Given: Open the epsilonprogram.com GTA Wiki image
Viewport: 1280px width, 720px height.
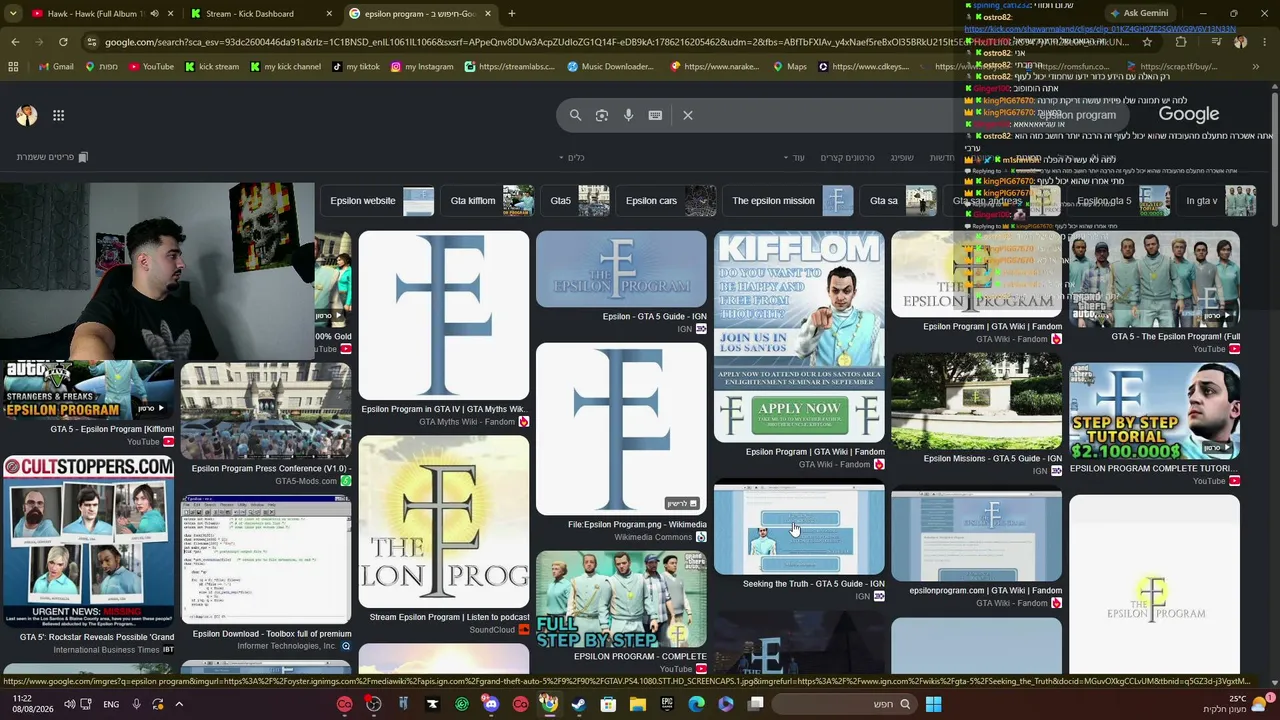Looking at the screenshot, I should point(977,535).
